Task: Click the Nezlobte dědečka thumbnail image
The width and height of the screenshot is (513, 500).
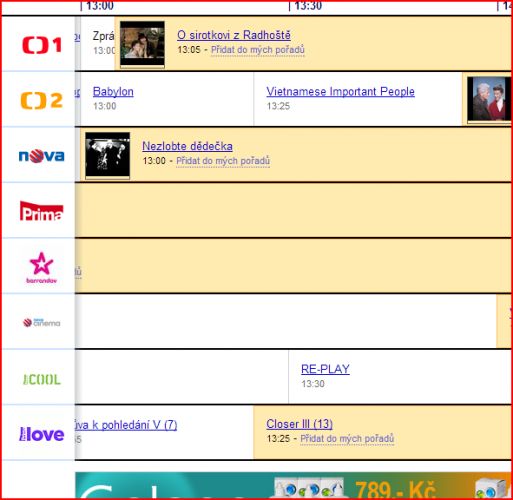Action: [108, 155]
